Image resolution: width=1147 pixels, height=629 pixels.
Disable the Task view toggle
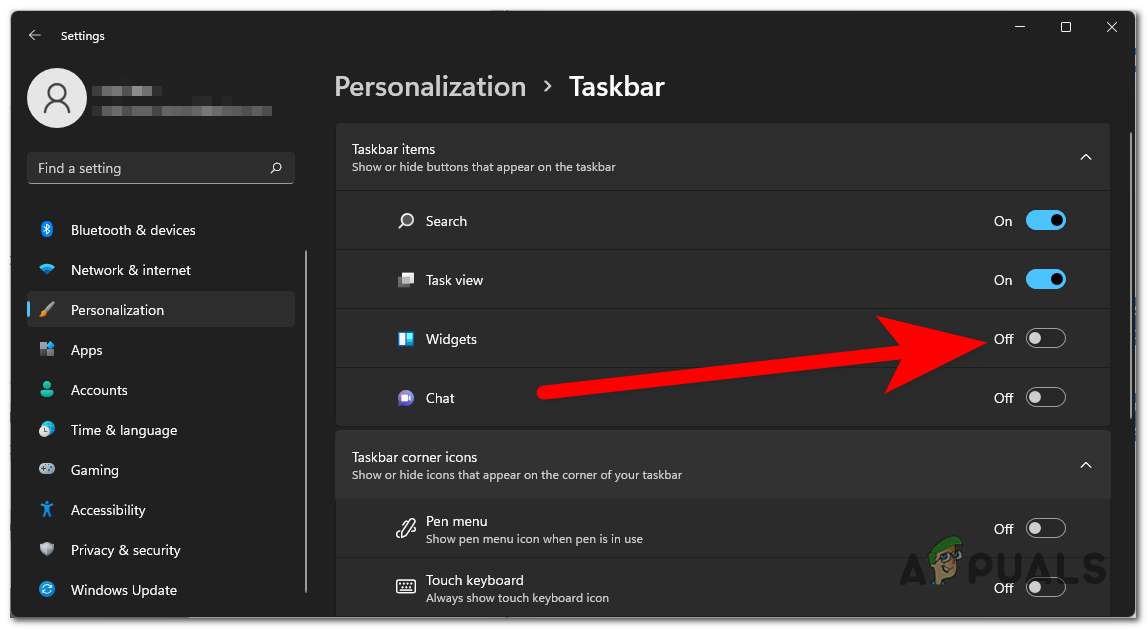coord(1045,280)
